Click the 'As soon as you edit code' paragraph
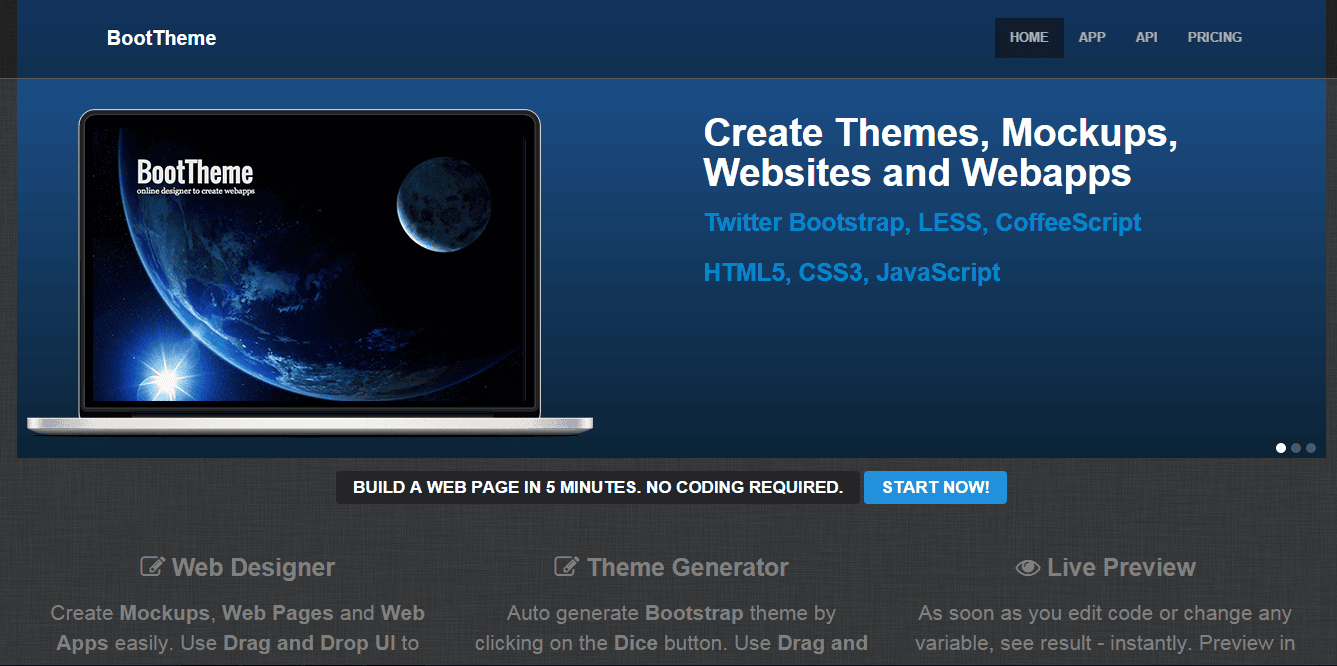The width and height of the screenshot is (1337, 666). point(1106,628)
